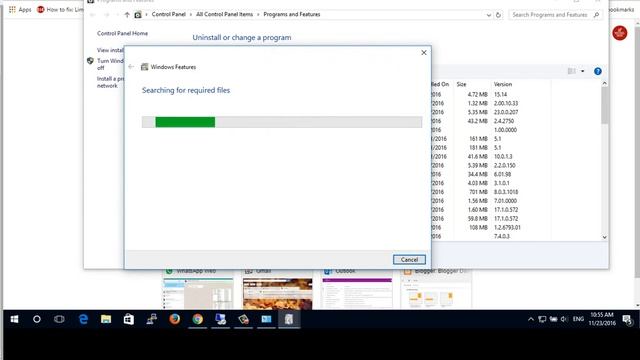Close the Windows Features dialog
Image resolution: width=640 pixels, height=360 pixels.
424,53
